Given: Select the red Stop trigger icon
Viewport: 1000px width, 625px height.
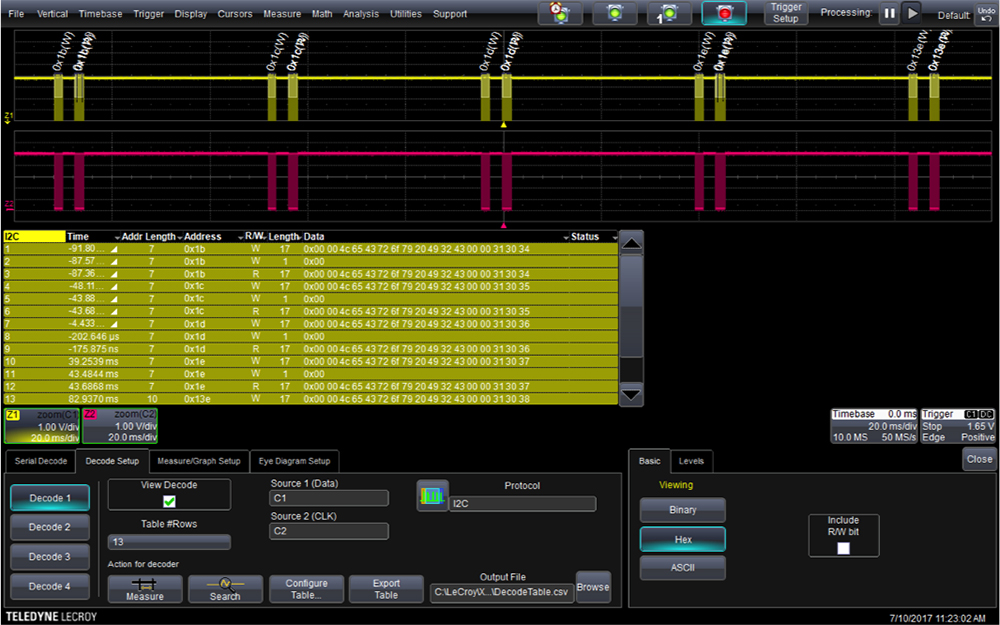Looking at the screenshot, I should pyautogui.click(x=724, y=13).
